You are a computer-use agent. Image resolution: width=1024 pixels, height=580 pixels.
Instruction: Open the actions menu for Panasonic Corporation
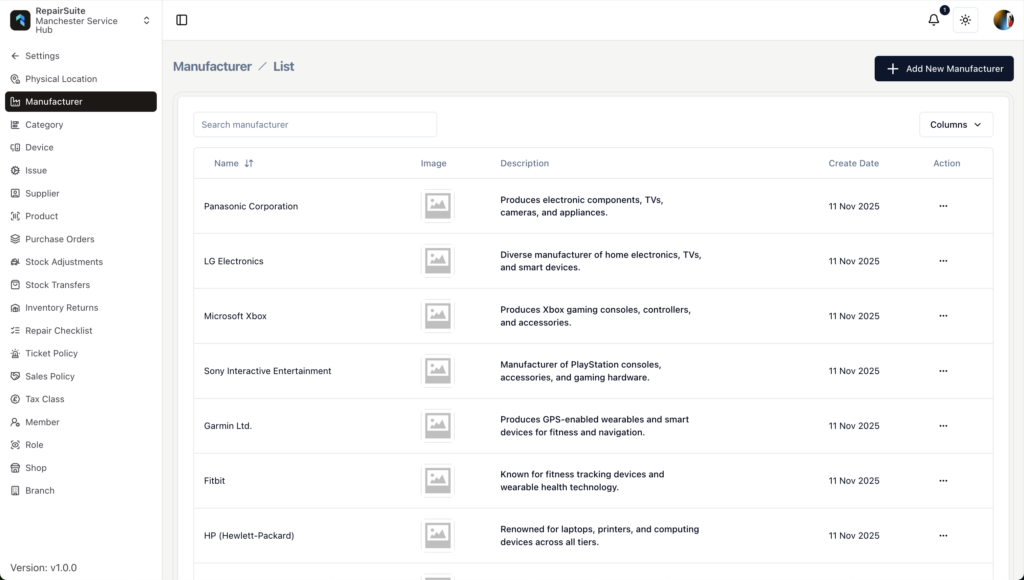point(942,206)
